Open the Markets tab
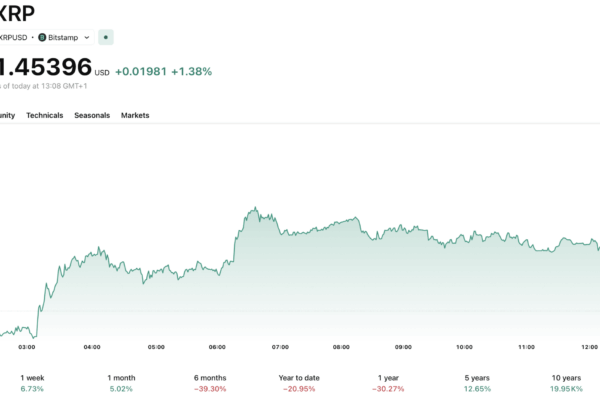The image size is (600, 400). click(x=135, y=116)
